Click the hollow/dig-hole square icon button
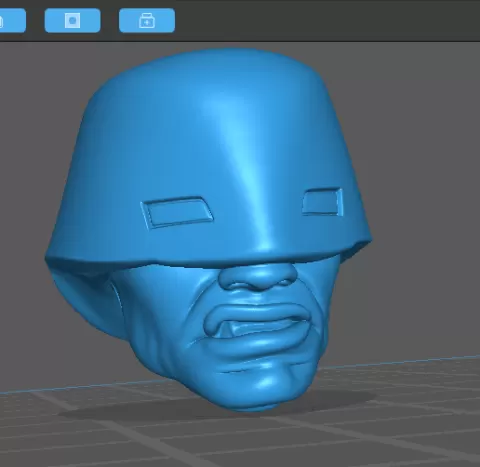Image resolution: width=480 pixels, height=467 pixels. [x=72, y=21]
